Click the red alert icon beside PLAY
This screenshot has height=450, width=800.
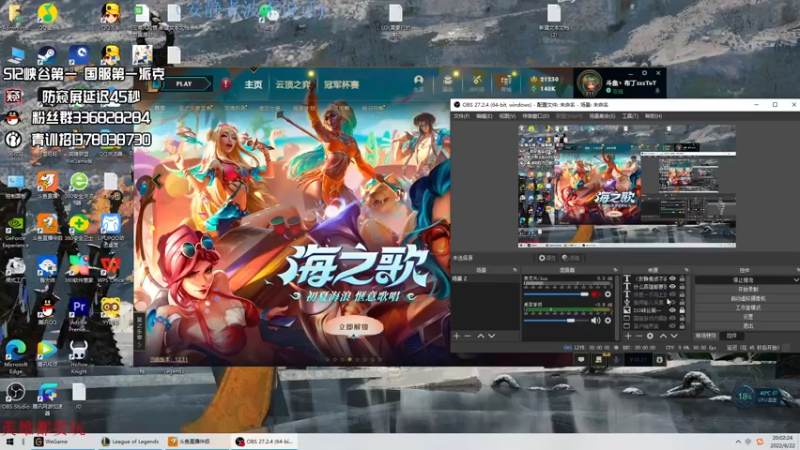(x=226, y=84)
